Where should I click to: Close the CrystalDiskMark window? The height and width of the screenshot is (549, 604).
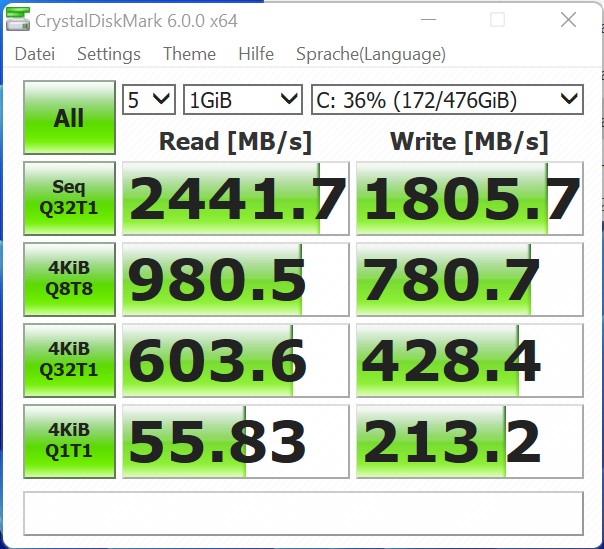tap(568, 20)
